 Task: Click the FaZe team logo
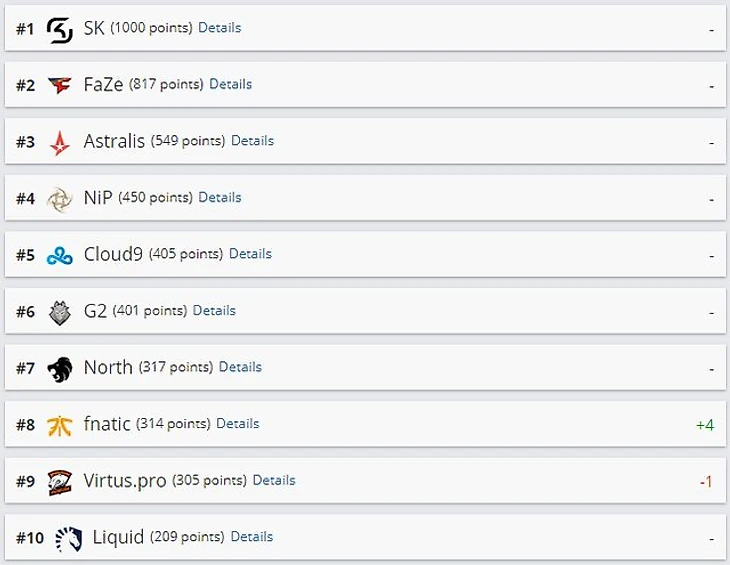60,85
